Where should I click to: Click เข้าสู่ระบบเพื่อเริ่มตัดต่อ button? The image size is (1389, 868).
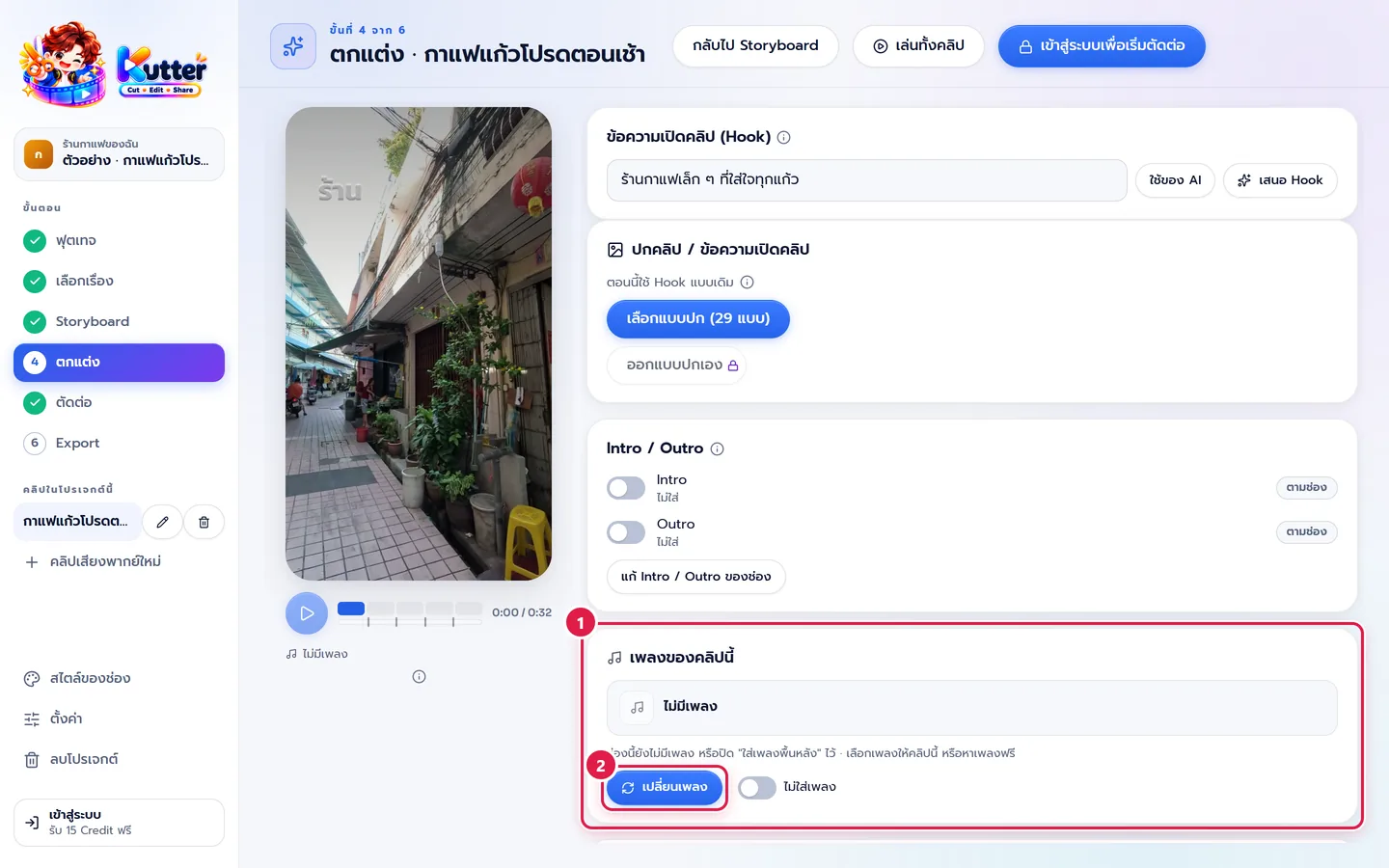click(1102, 46)
